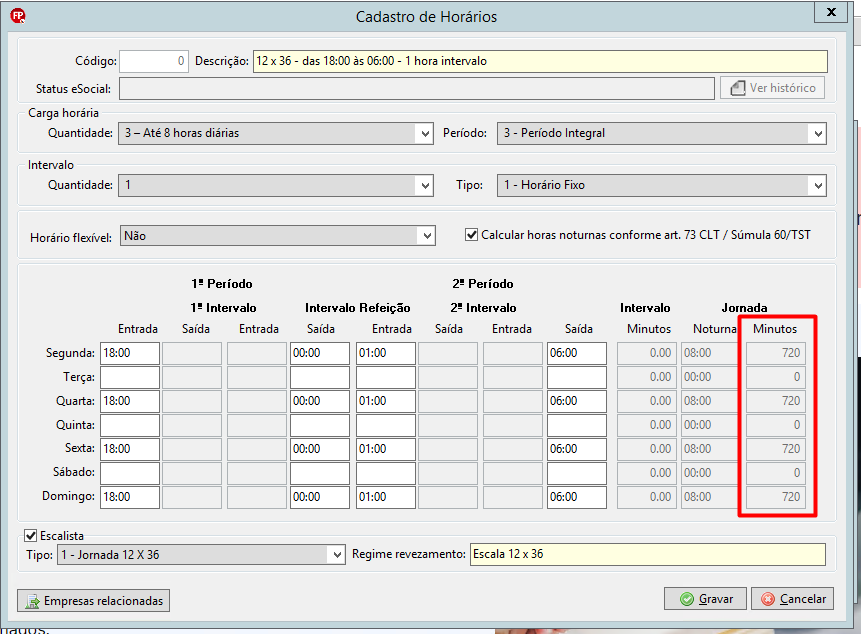Click Domingo 1º Período Entrada field
This screenshot has height=634, width=861.
point(130,497)
